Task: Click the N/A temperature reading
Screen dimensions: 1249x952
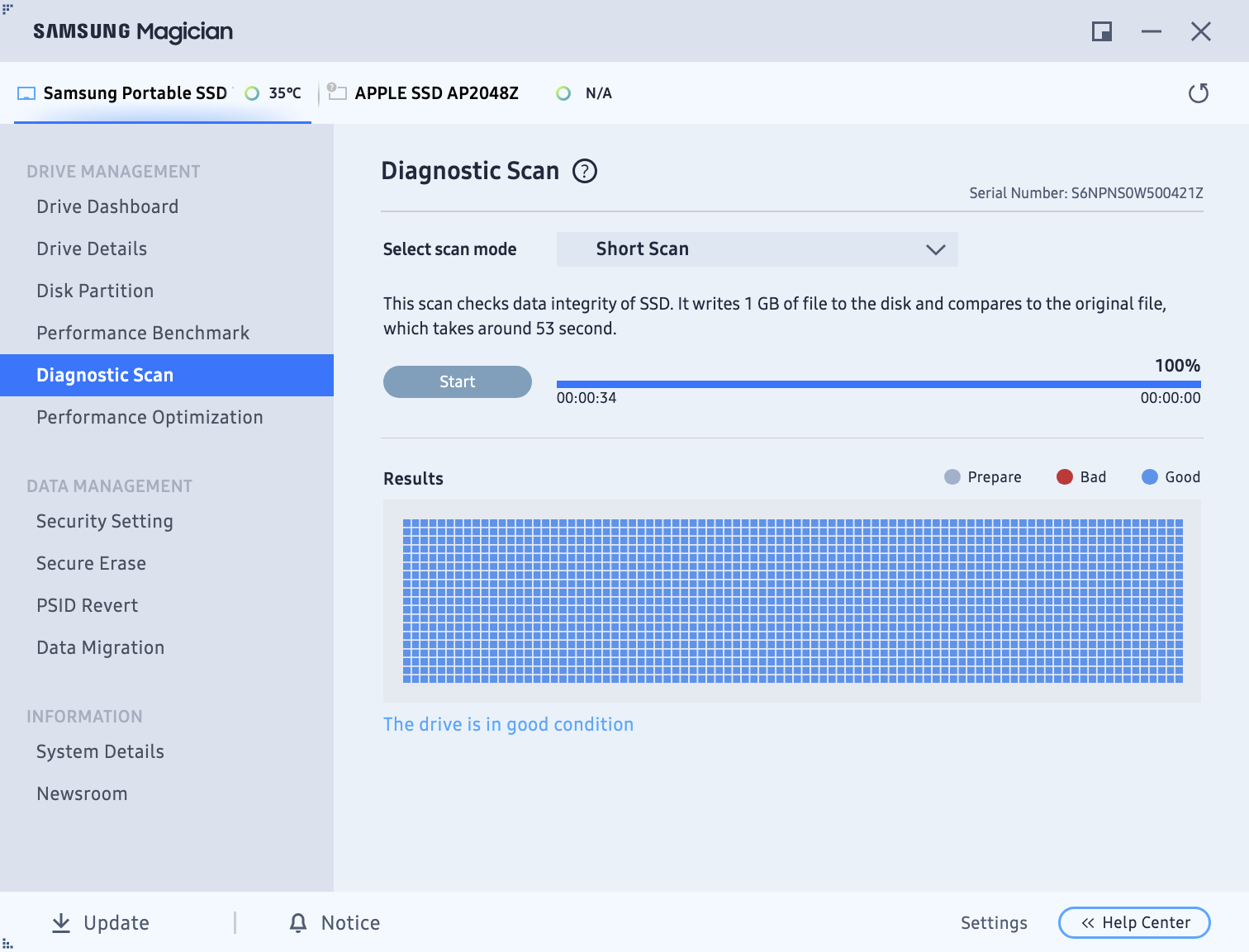Action: 599,93
